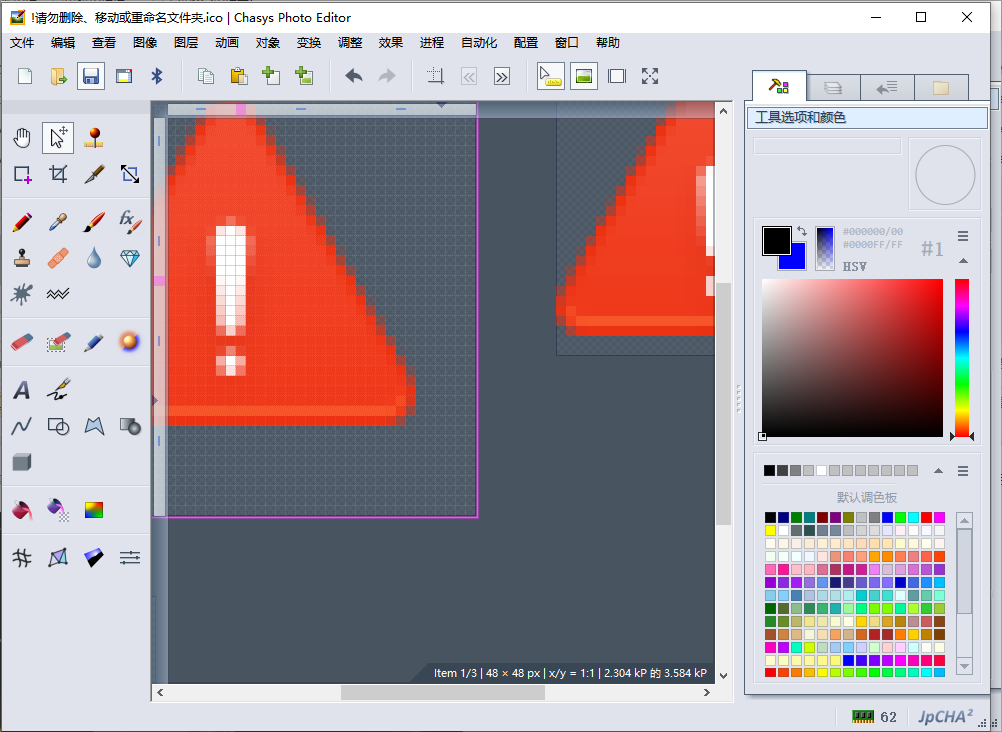Select the Eraser tool
The height and width of the screenshot is (732, 1002).
22,342
